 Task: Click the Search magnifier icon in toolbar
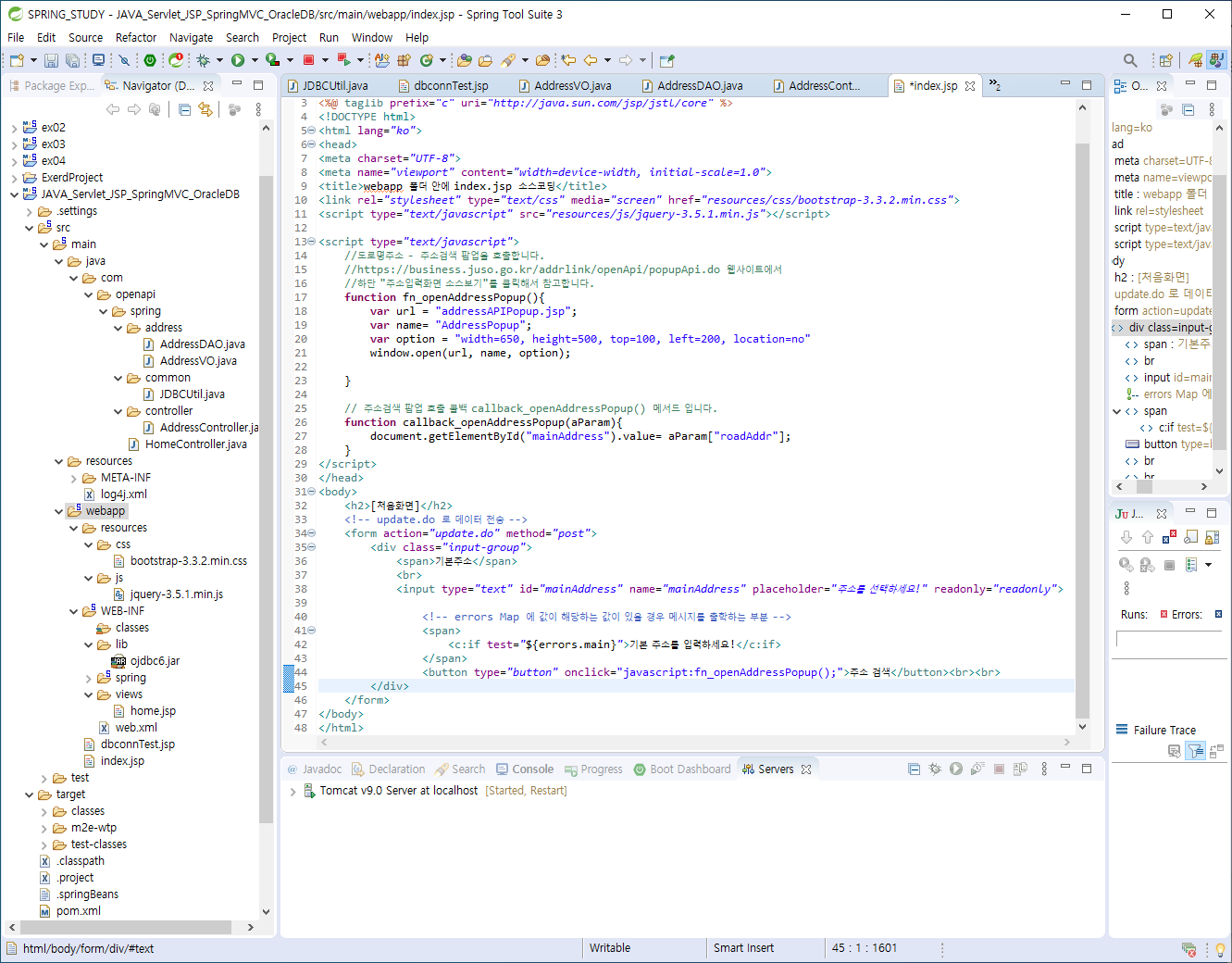pos(1130,60)
